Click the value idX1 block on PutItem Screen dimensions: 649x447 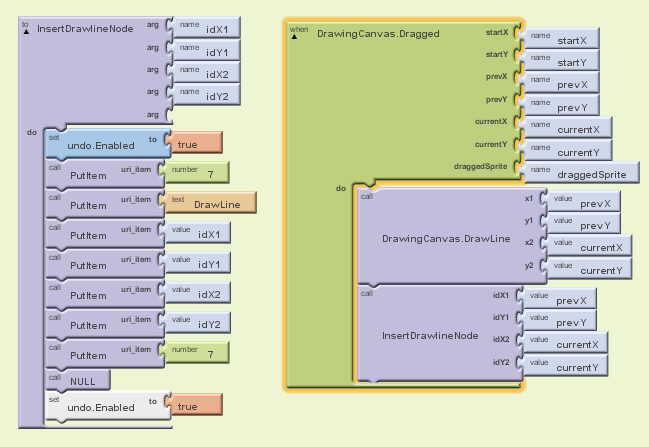[197, 233]
